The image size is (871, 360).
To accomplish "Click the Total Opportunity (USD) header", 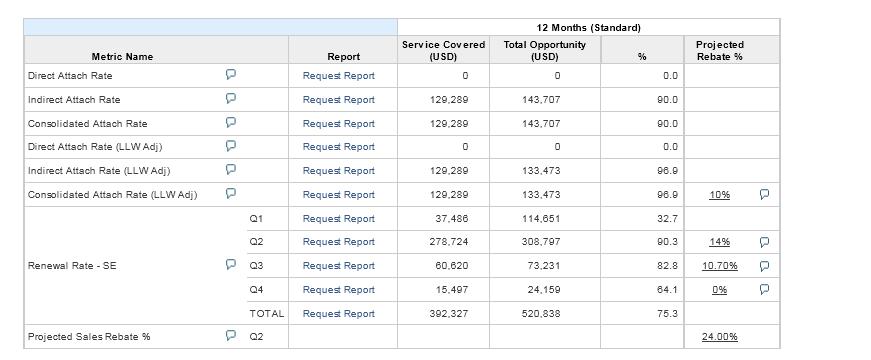I will coord(544,50).
